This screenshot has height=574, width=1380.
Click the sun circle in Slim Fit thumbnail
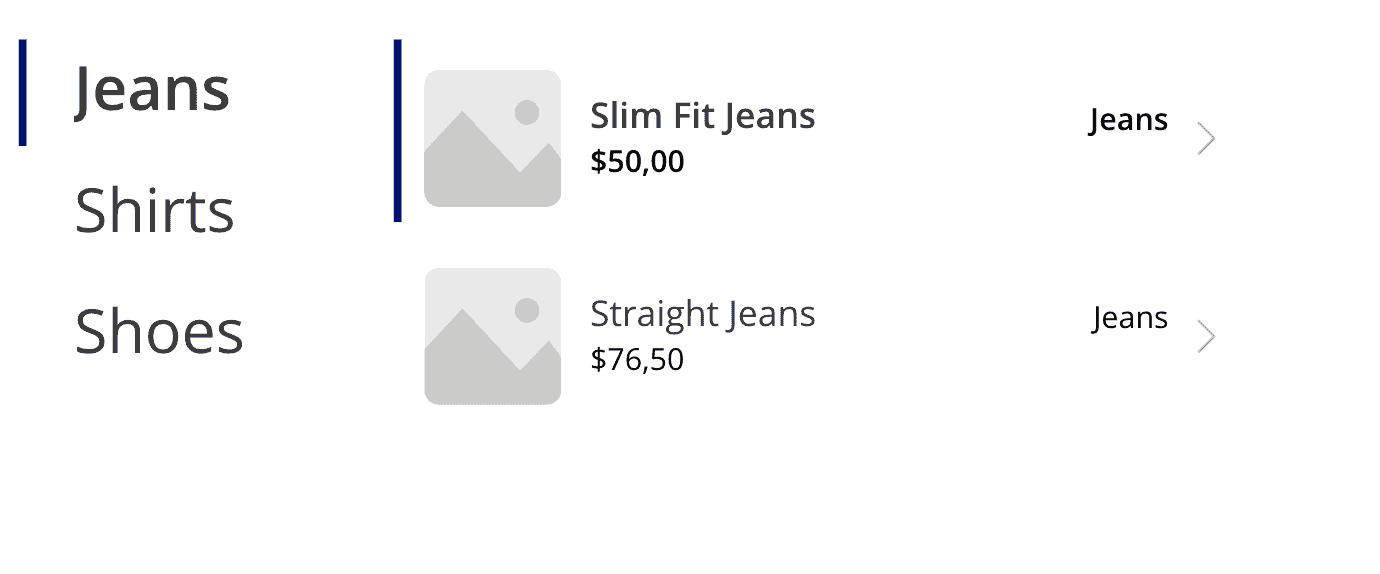click(x=527, y=113)
